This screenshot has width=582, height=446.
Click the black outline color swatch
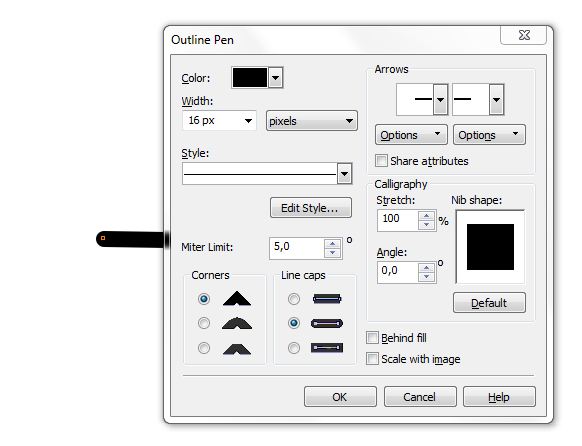tap(250, 78)
